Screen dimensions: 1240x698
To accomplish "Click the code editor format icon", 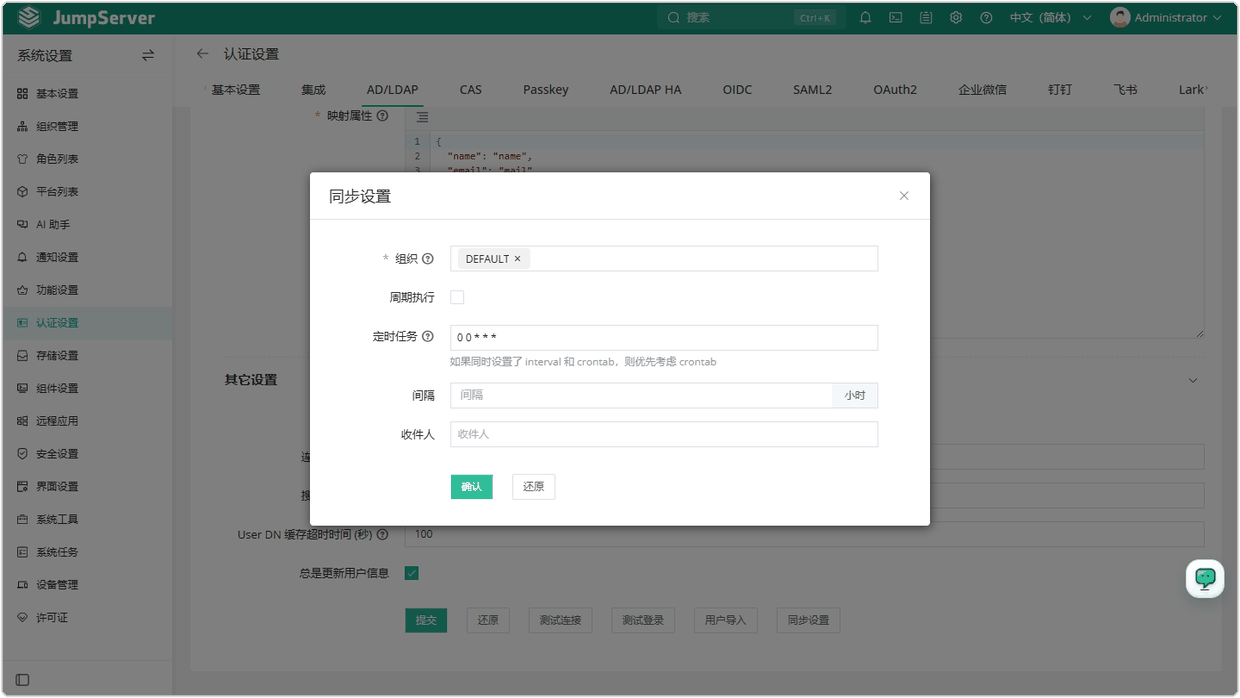I will (423, 117).
